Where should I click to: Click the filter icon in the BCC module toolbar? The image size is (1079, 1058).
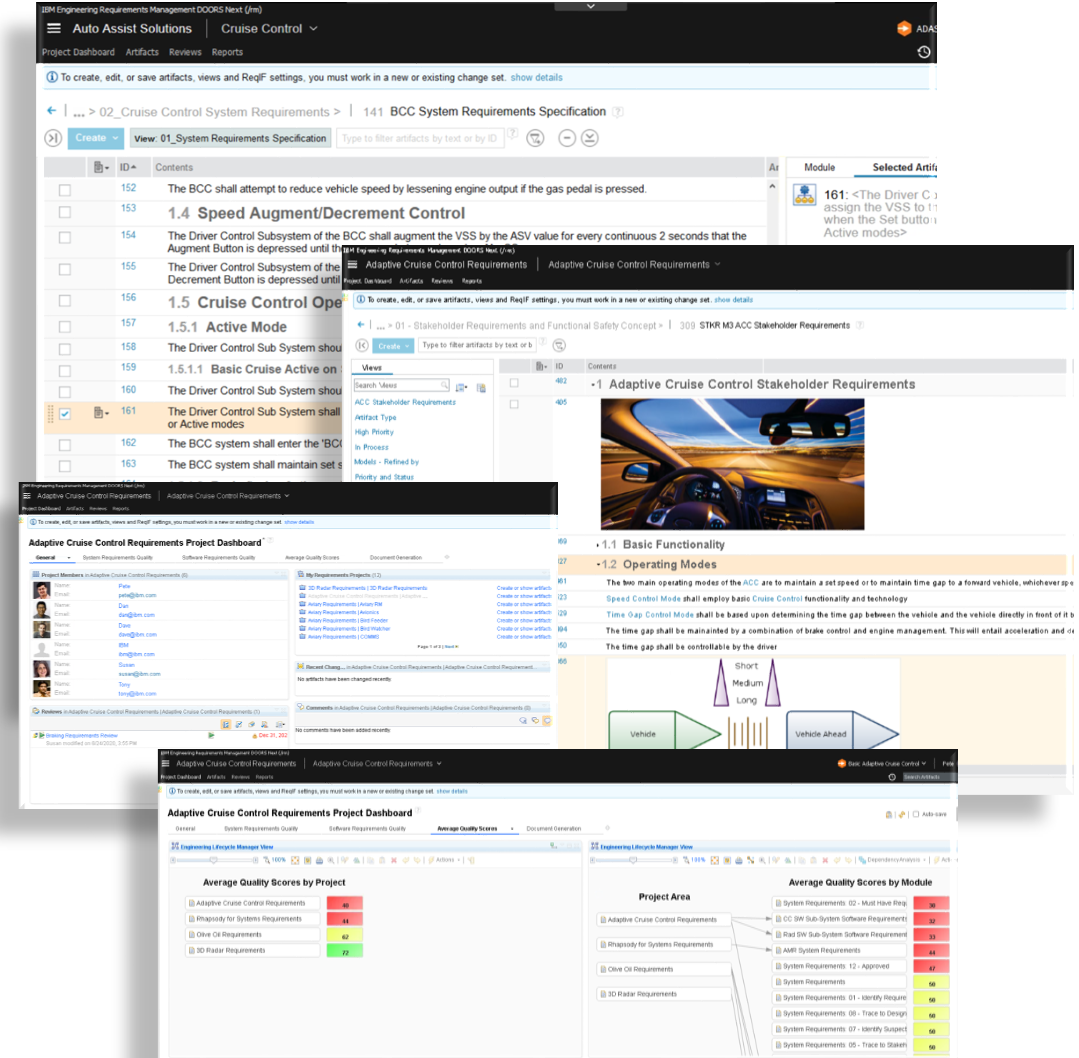[x=535, y=138]
